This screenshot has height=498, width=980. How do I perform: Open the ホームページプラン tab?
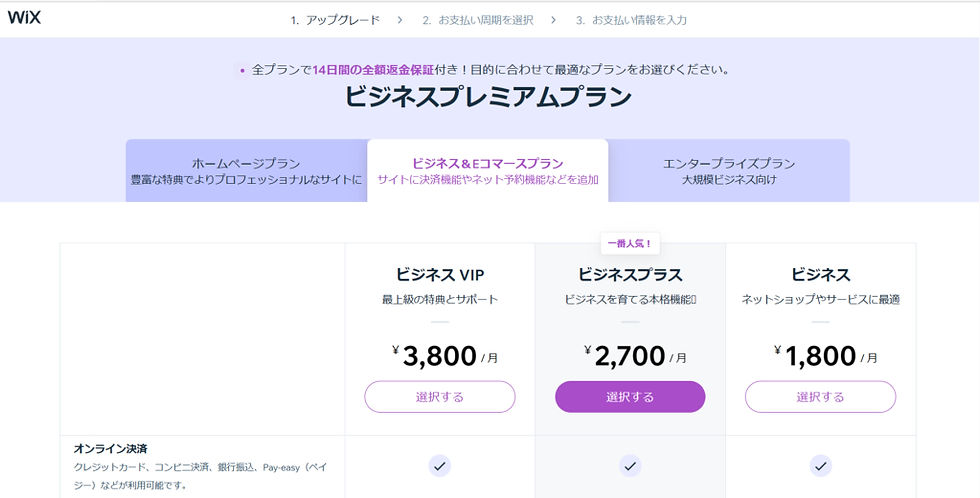tap(246, 171)
